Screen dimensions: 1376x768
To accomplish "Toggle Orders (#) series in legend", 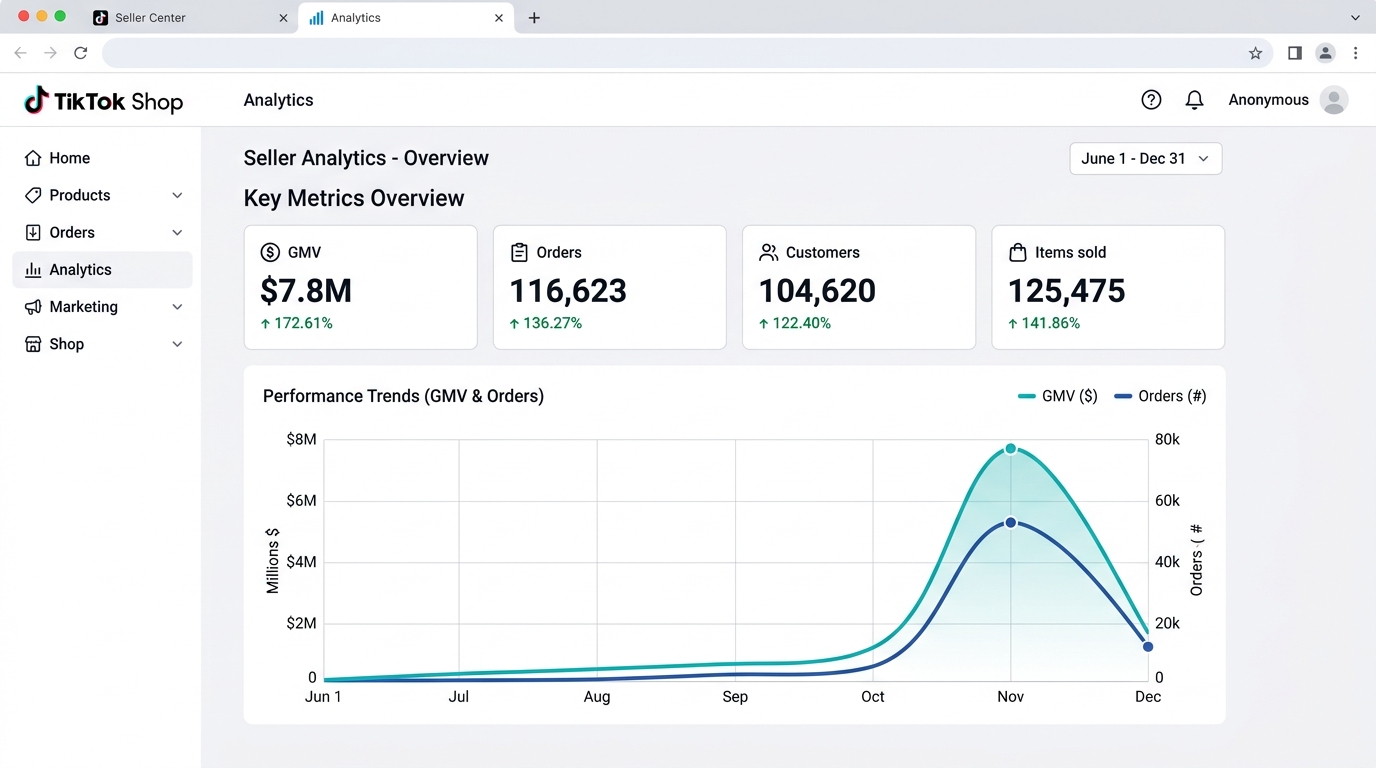I will coord(1160,396).
